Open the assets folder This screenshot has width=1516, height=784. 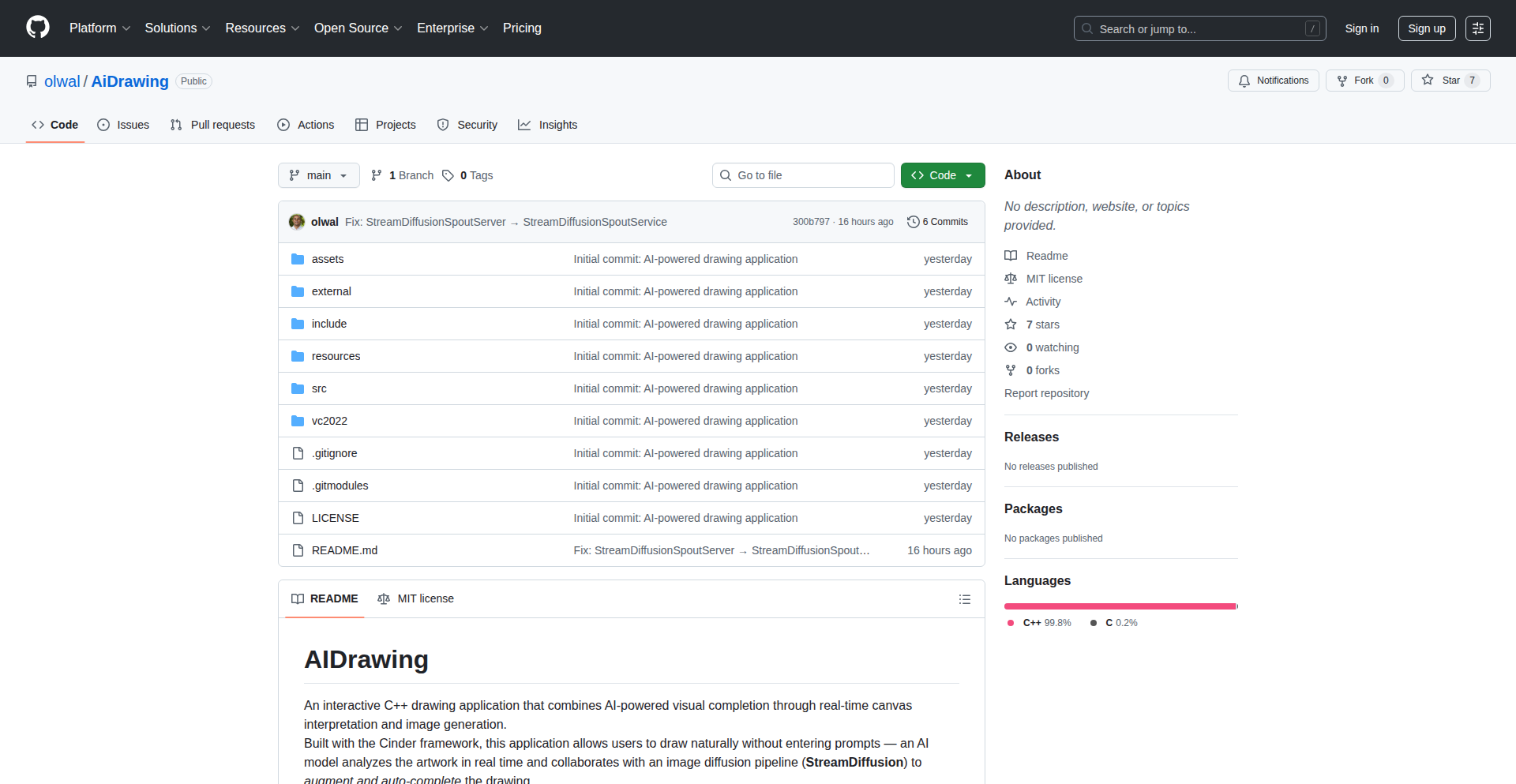pos(327,259)
